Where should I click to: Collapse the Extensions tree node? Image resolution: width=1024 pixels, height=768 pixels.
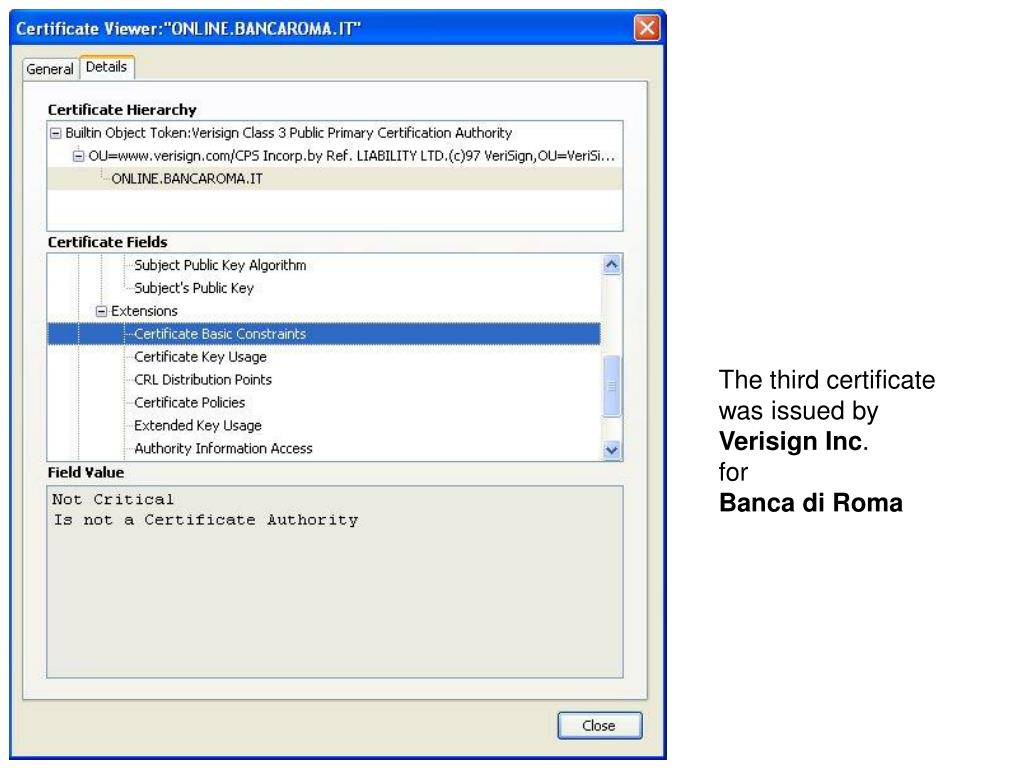pos(101,312)
